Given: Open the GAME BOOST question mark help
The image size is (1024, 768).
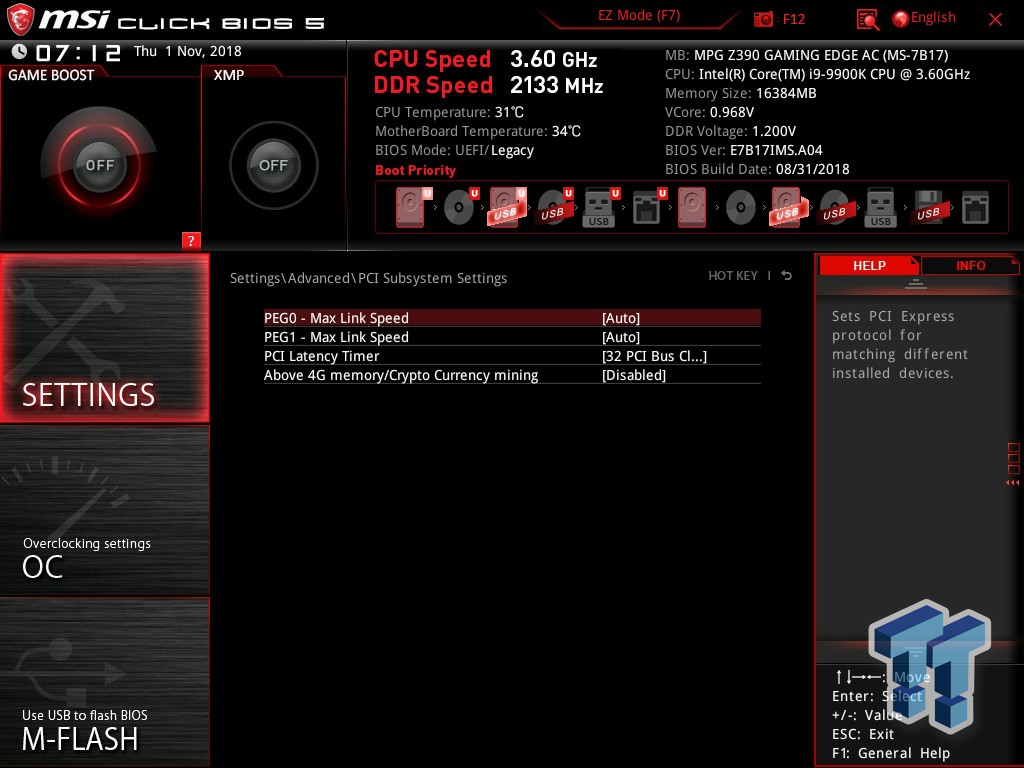Looking at the screenshot, I should pos(191,240).
